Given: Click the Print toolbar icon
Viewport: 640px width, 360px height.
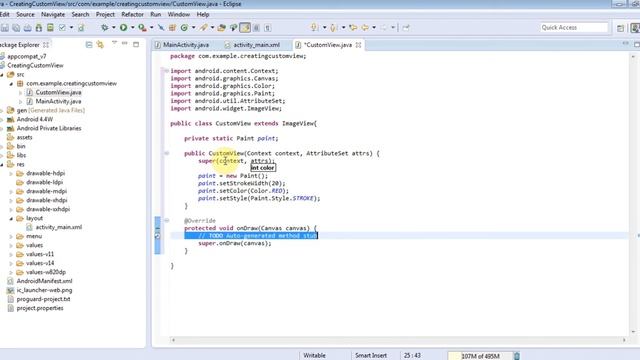Looking at the screenshot, I should 27,28.
